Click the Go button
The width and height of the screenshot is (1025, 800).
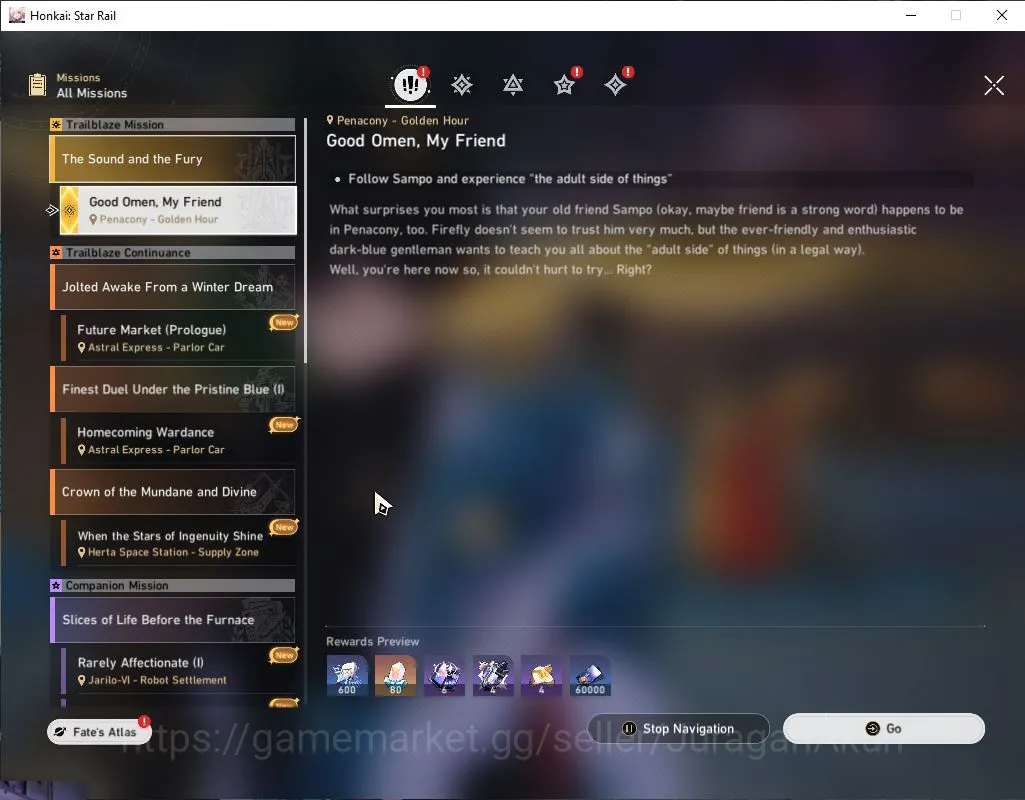884,729
